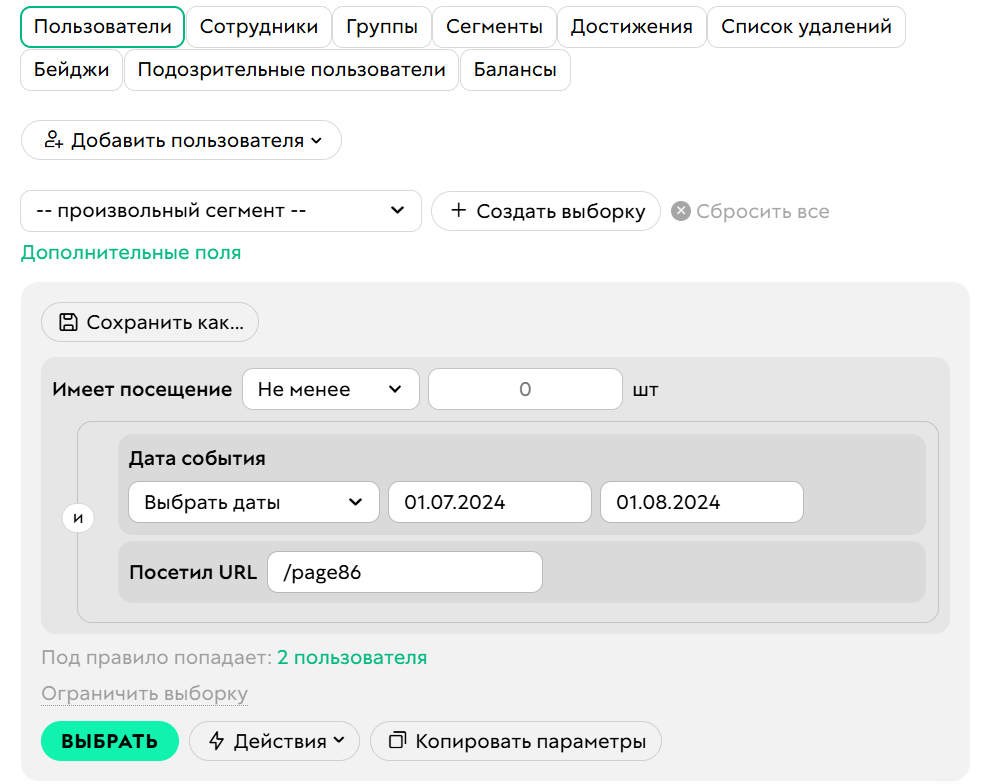Screen dimensions: 985x784
Task: Open the Выбрать даты dropdown
Action: (x=253, y=502)
